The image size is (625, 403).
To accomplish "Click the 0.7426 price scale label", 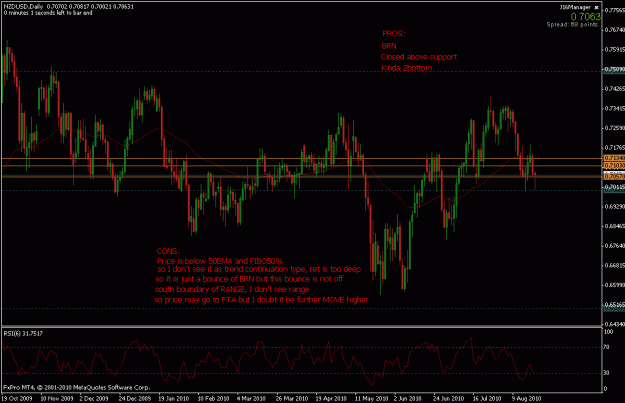I will [x=615, y=88].
